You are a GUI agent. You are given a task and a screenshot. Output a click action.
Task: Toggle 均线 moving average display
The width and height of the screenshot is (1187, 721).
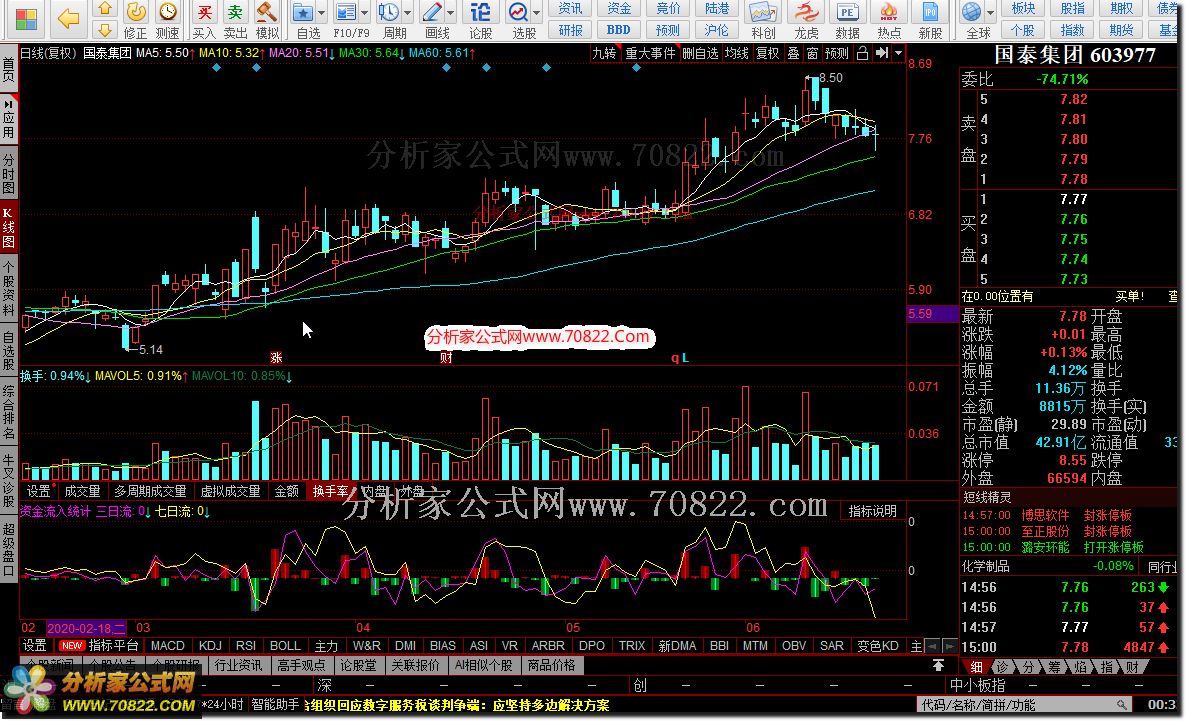point(737,53)
